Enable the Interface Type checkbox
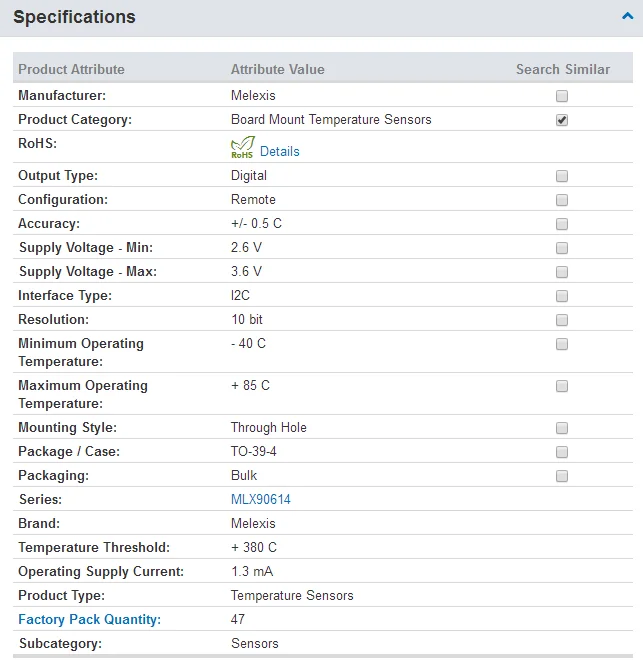The width and height of the screenshot is (643, 665). click(562, 296)
